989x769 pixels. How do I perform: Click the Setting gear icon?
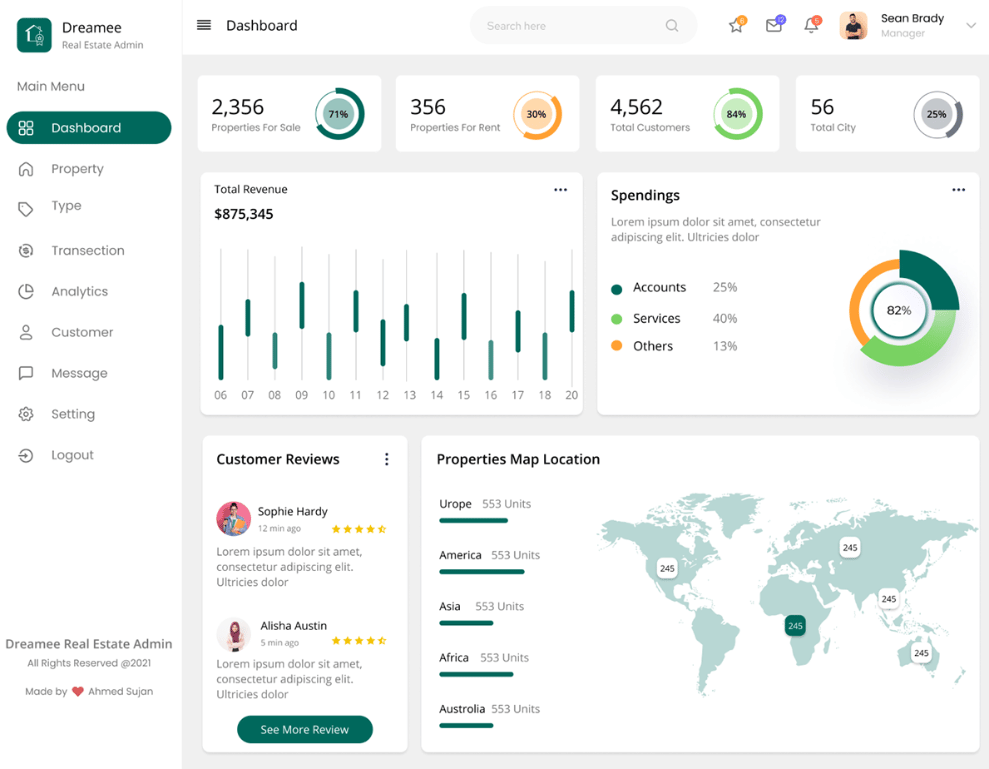(x=26, y=414)
